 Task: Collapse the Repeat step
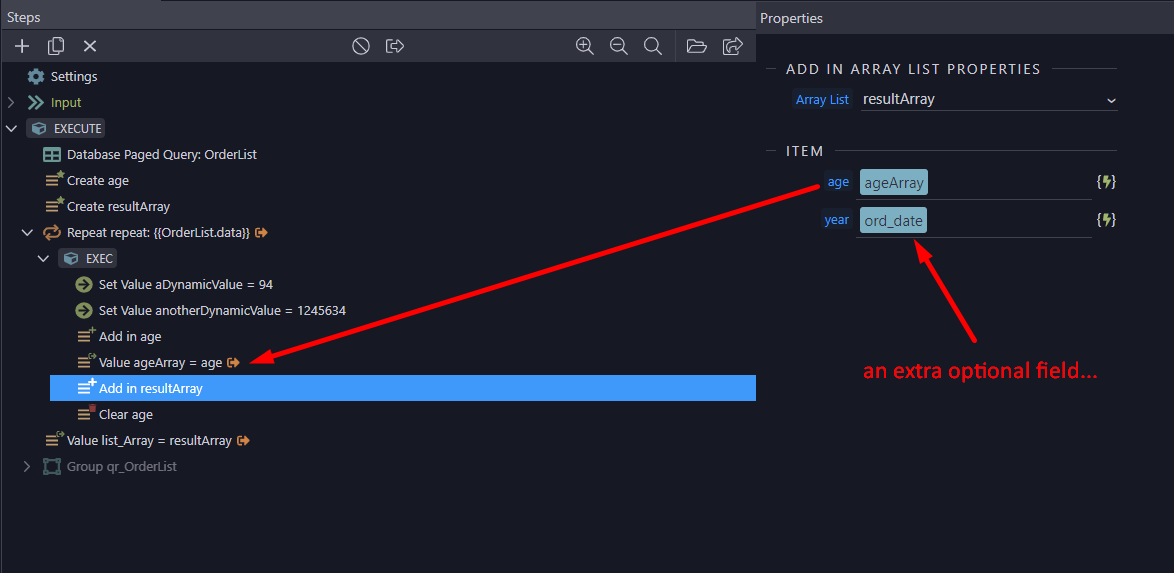point(28,233)
